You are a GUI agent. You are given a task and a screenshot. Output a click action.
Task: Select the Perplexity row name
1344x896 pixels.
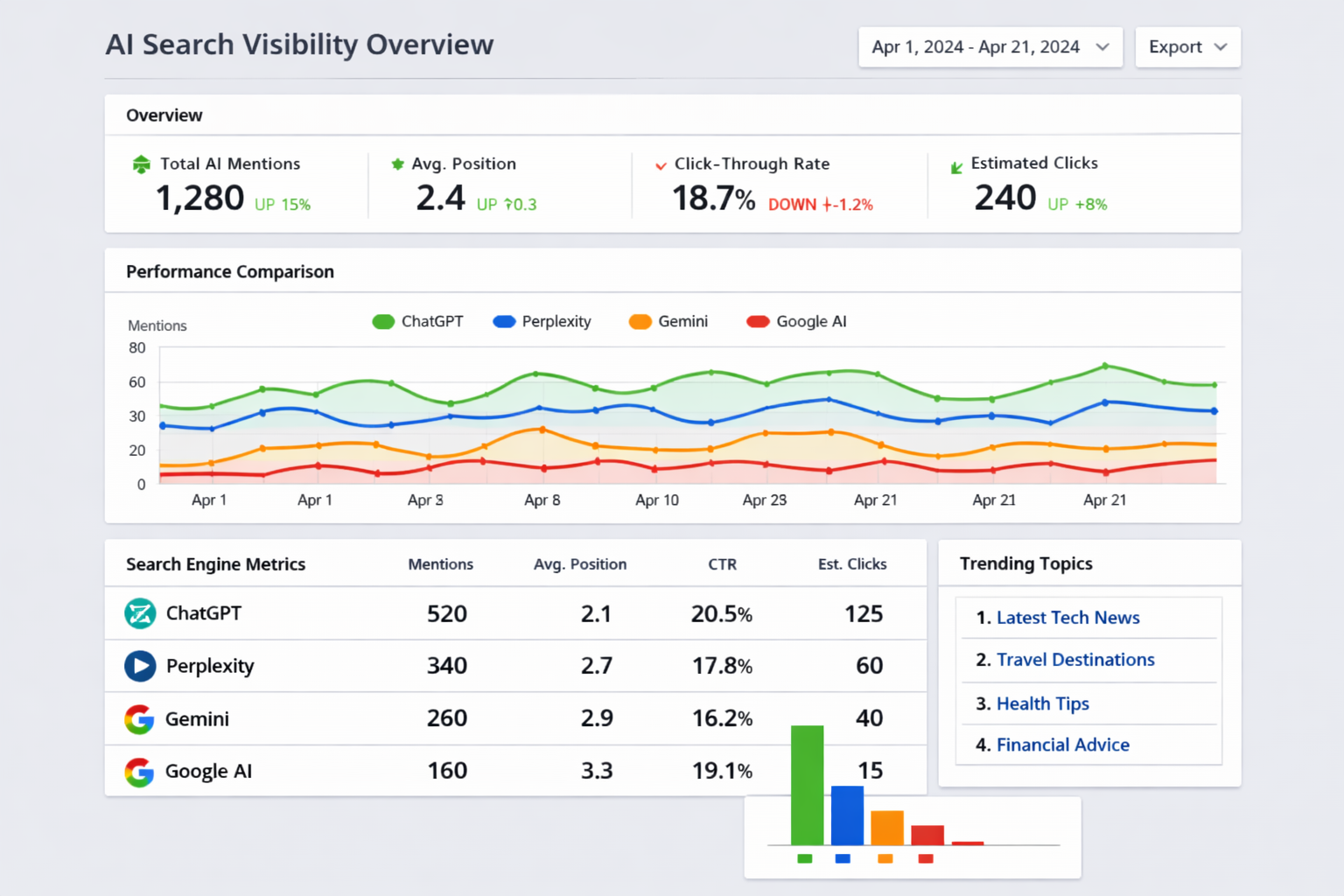click(x=210, y=667)
